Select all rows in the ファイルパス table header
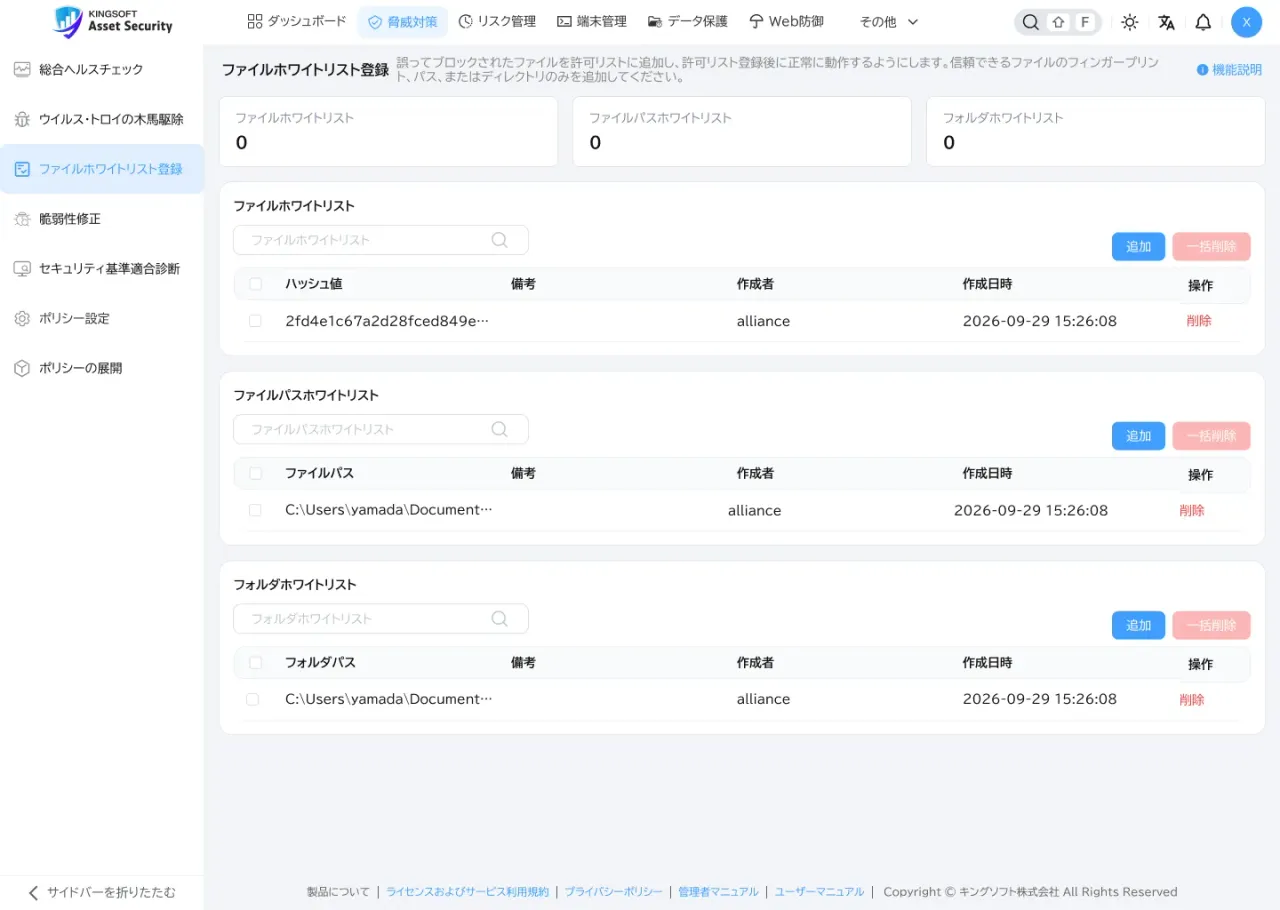Viewport: 1280px width, 910px height. 255,473
